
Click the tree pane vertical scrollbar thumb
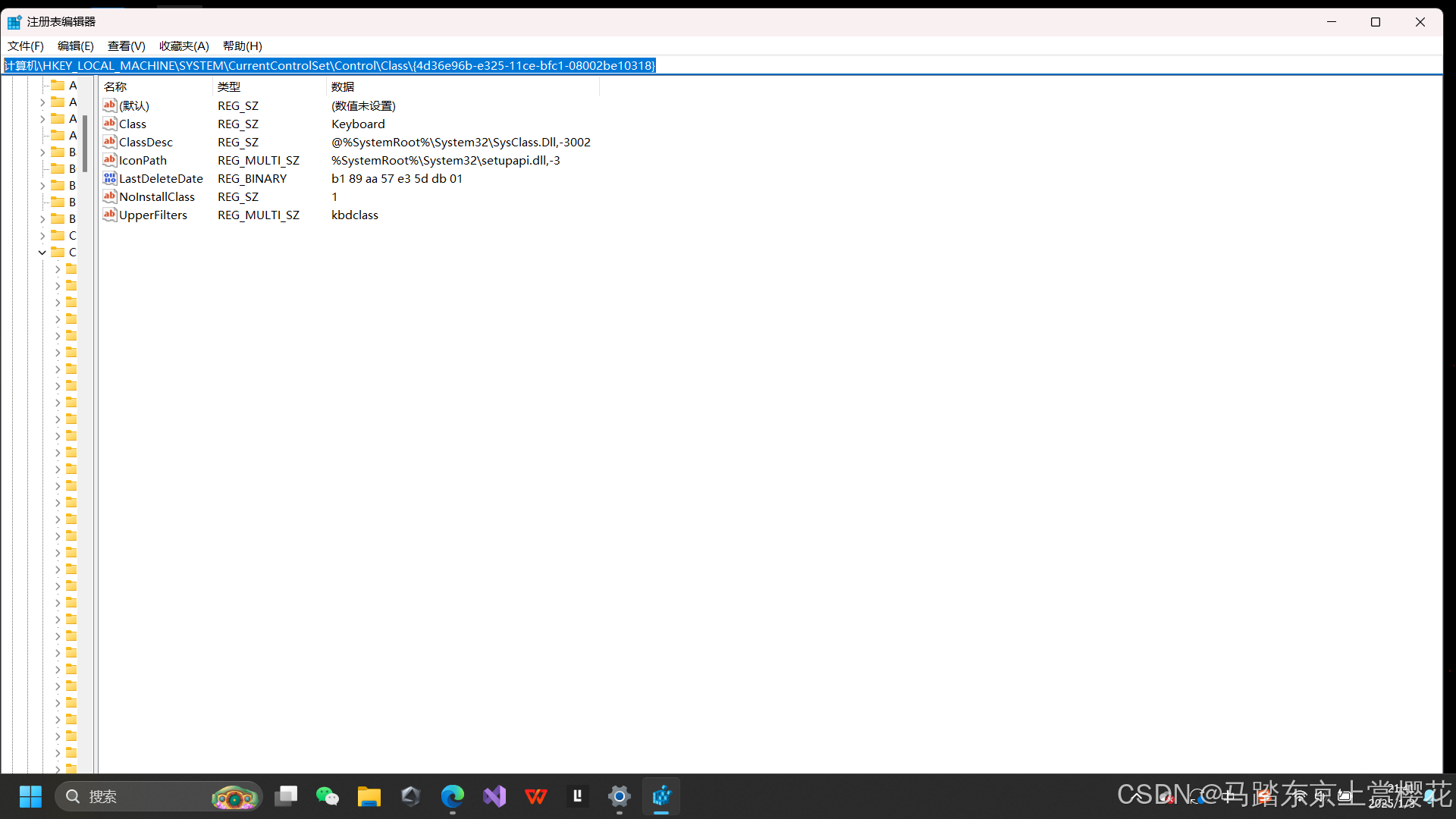click(x=85, y=144)
